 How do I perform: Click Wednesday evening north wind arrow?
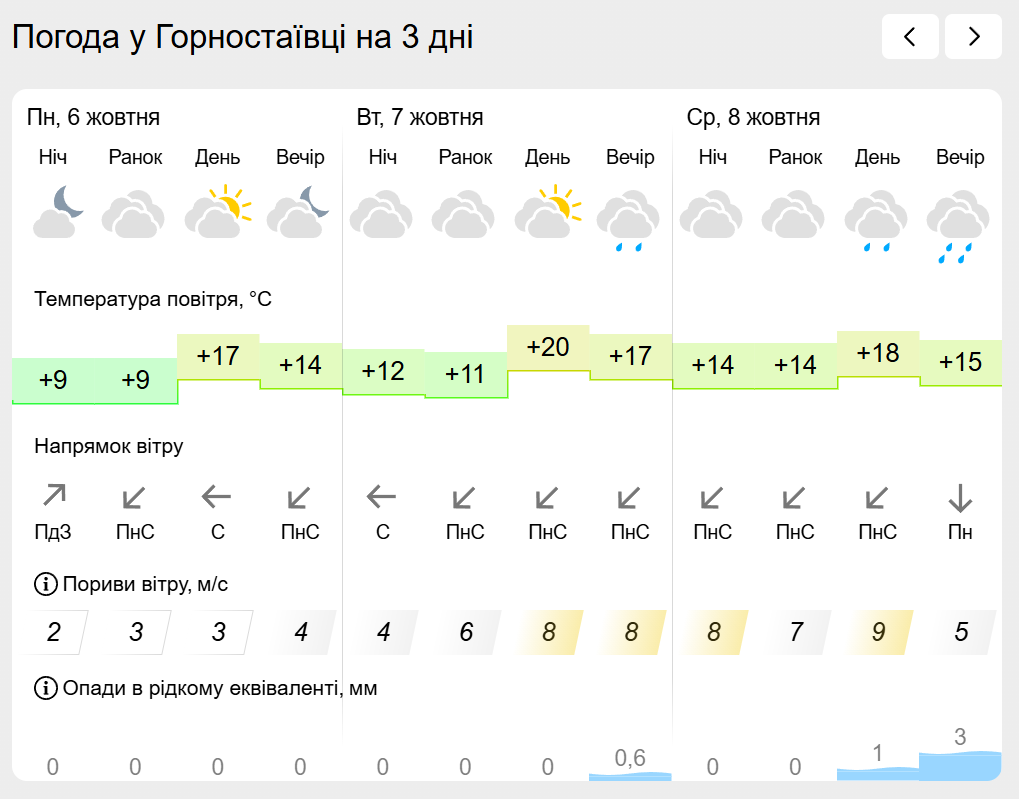(x=960, y=497)
